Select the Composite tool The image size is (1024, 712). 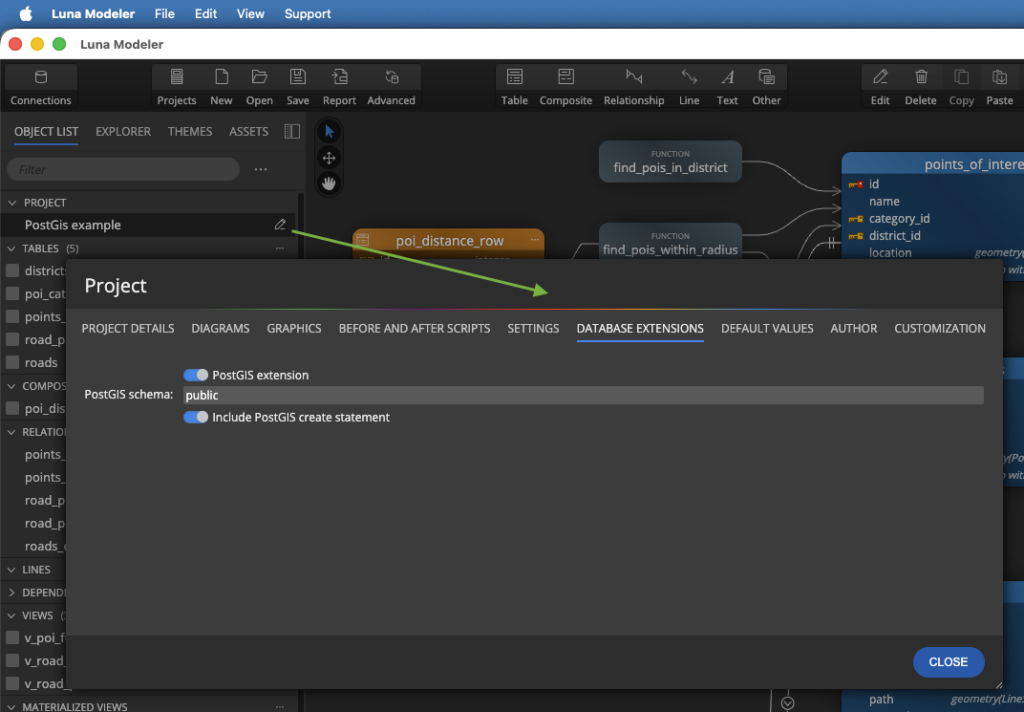(566, 85)
